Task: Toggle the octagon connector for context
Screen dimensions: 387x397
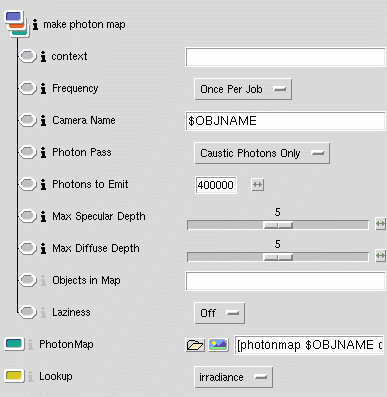Action: pyautogui.click(x=27, y=56)
